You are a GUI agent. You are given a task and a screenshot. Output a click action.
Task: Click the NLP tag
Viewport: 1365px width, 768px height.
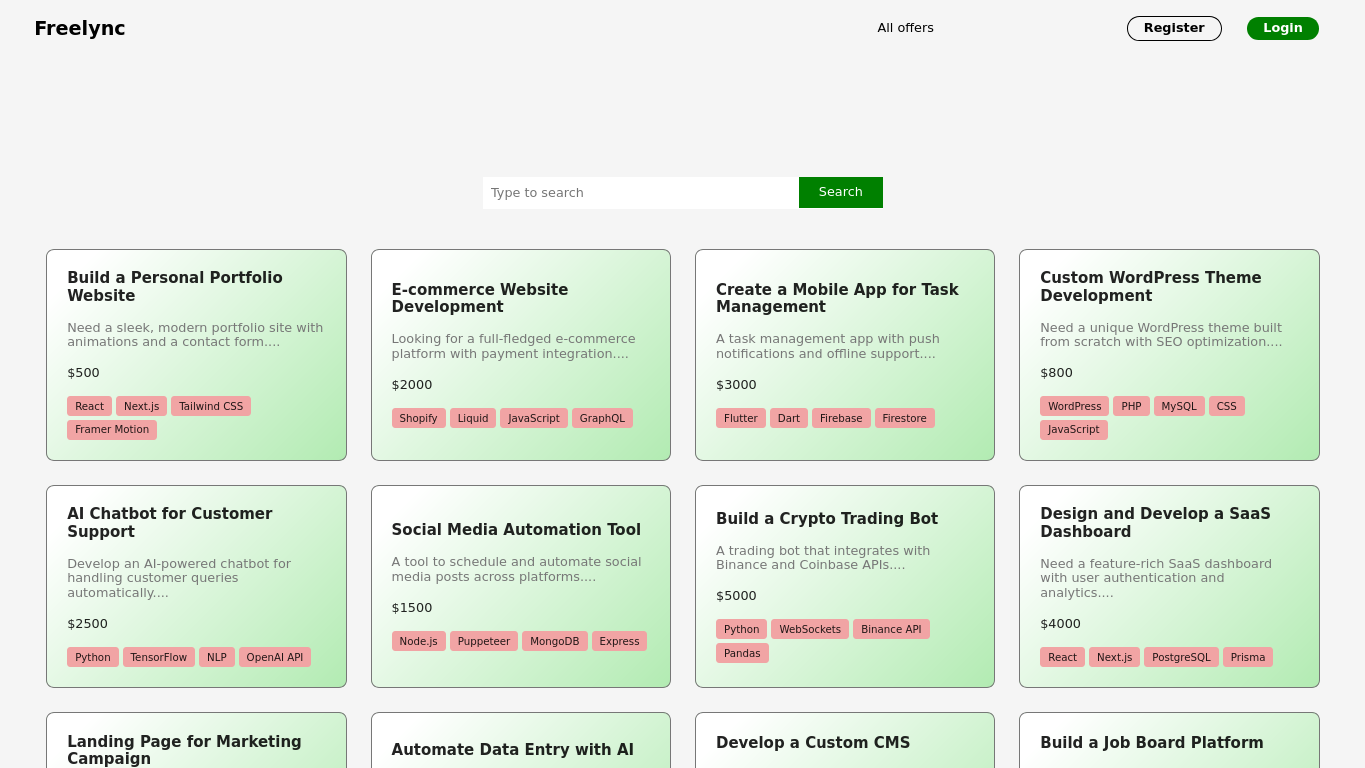(217, 657)
